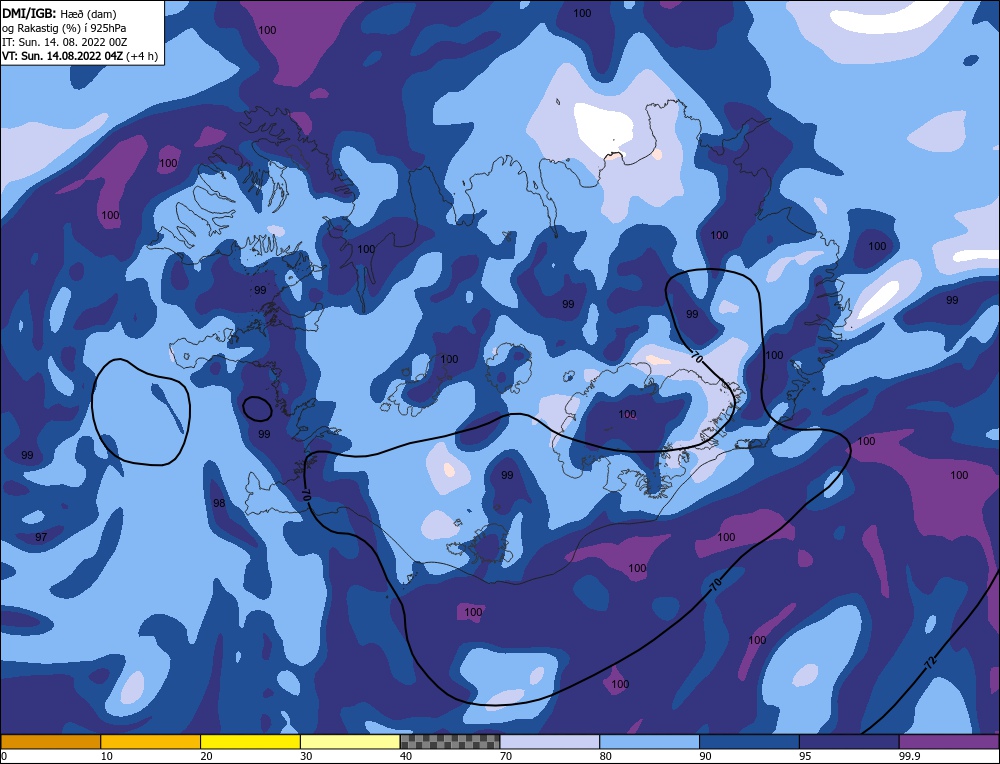Click the dark orange 0–10 legend swatch

pos(50,741)
